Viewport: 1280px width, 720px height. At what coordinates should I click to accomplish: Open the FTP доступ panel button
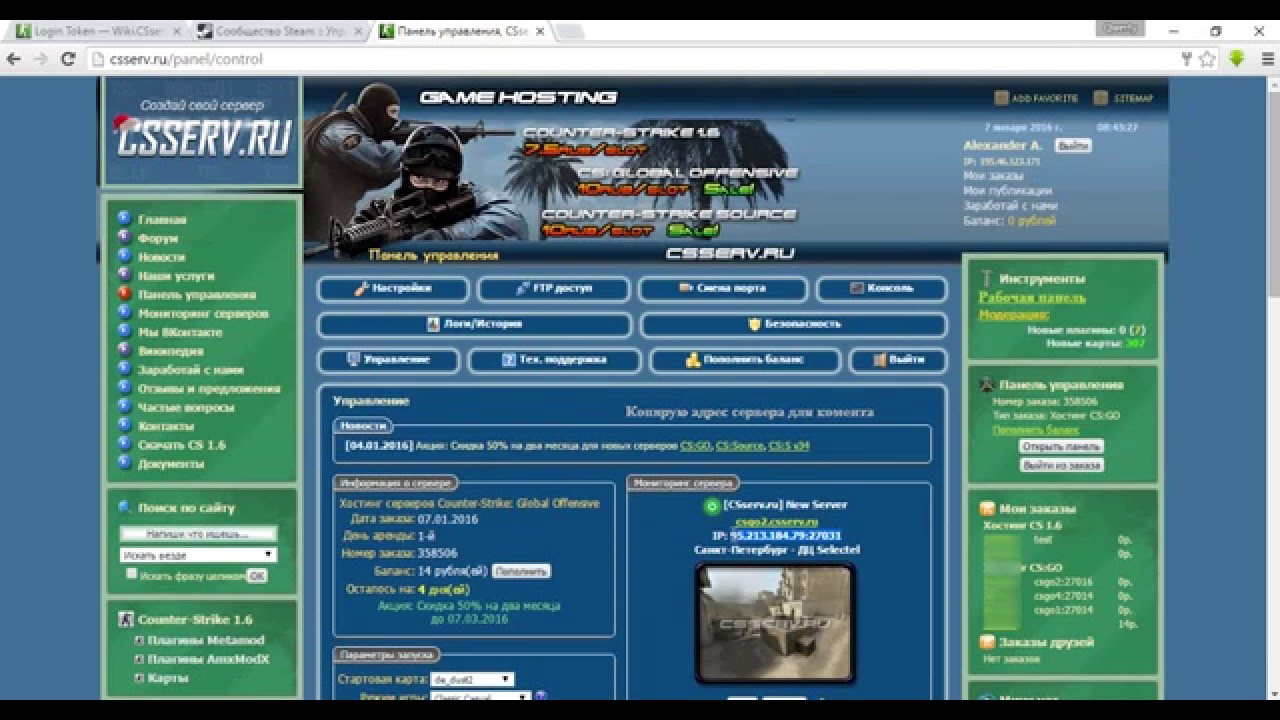coord(554,288)
